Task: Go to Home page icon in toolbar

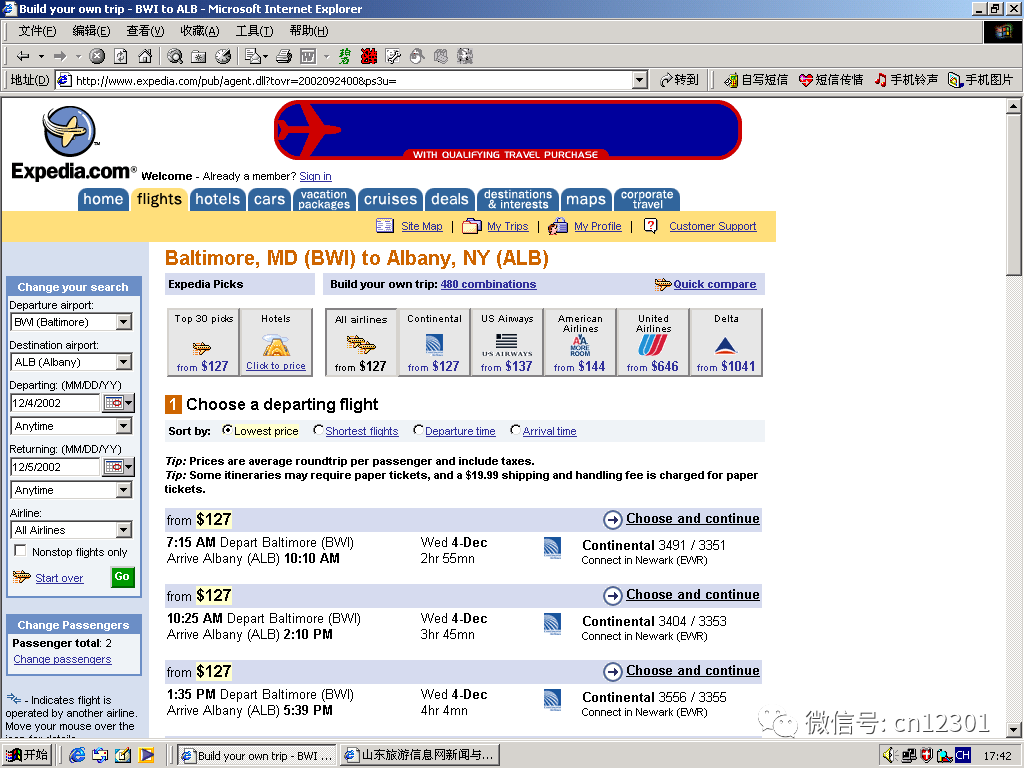Action: tap(145, 56)
